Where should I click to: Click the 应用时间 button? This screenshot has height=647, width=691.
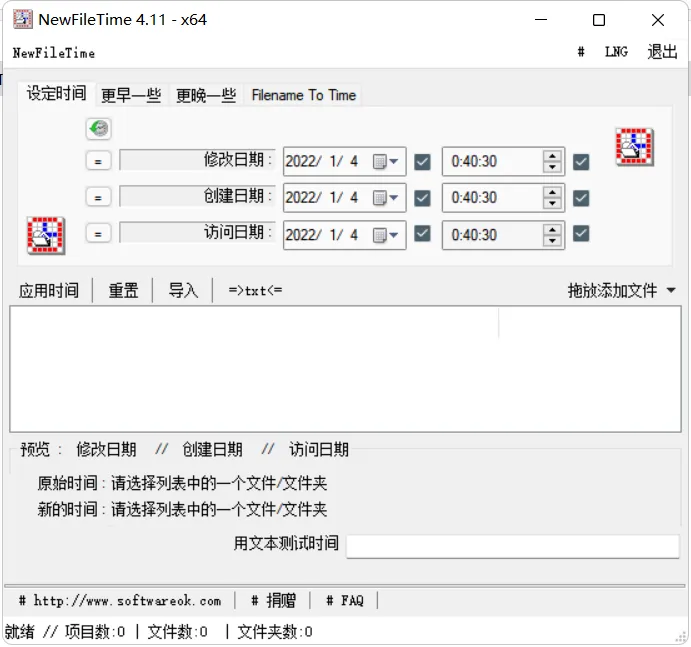(x=49, y=290)
